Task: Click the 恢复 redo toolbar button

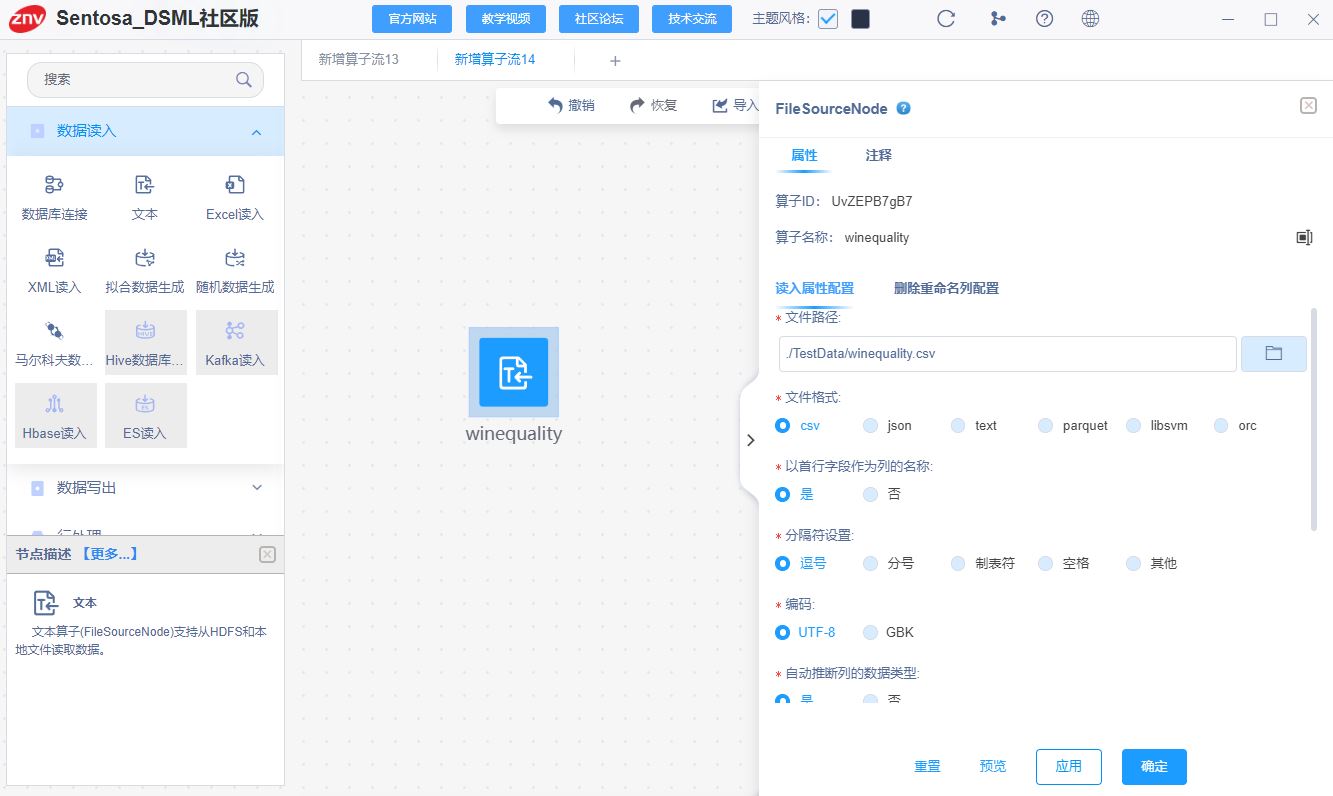Action: (x=653, y=105)
